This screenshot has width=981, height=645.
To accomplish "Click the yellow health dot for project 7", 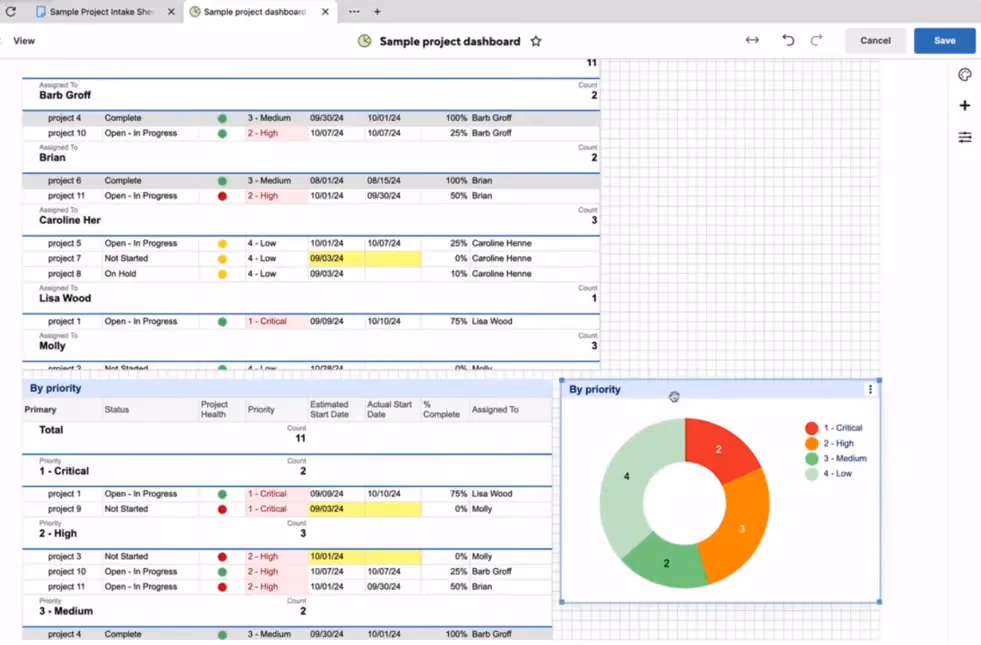I will pos(222,259).
